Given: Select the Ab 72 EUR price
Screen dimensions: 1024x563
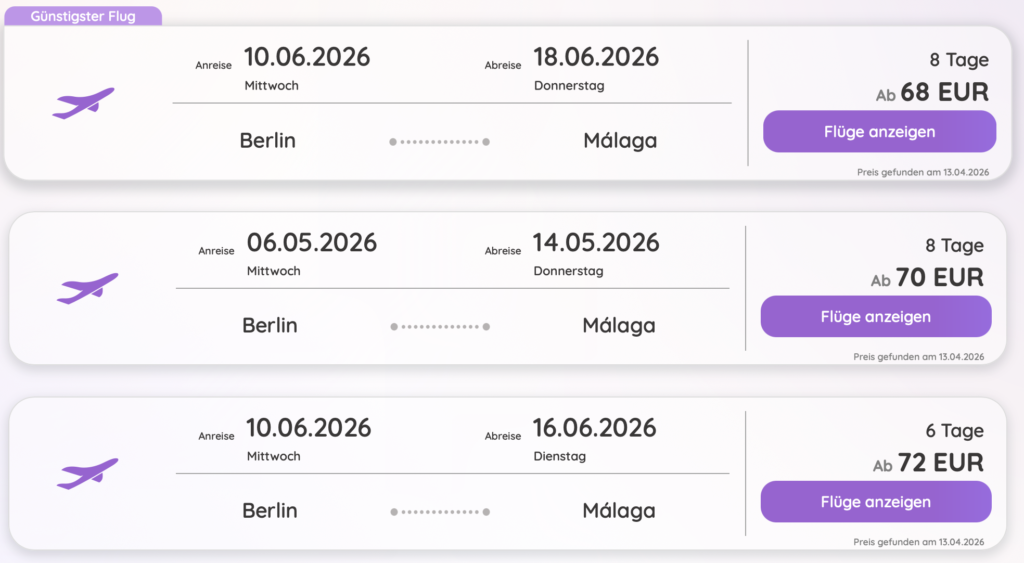Looking at the screenshot, I should [x=928, y=464].
